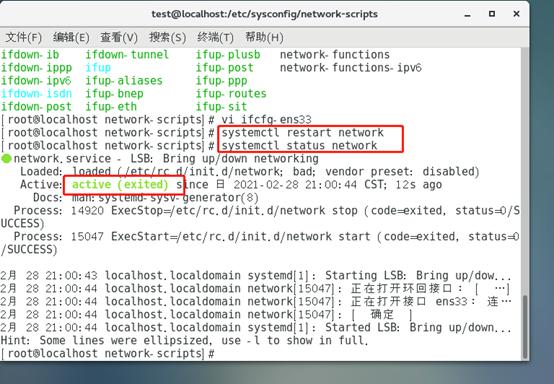The width and height of the screenshot is (554, 384).
Task: Click the Hint: Some lines were ellipsized line
Action: 184,341
